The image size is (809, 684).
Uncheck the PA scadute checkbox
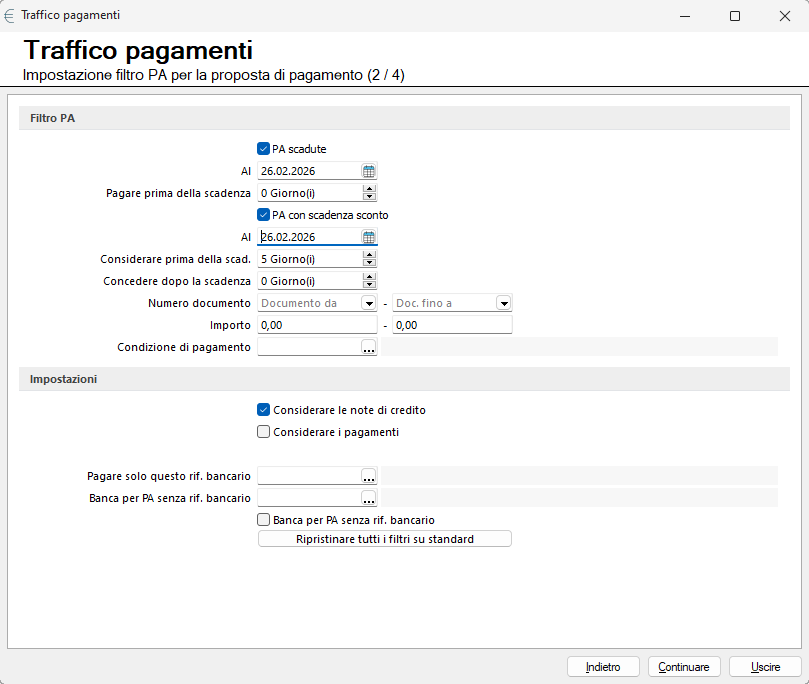click(x=264, y=149)
